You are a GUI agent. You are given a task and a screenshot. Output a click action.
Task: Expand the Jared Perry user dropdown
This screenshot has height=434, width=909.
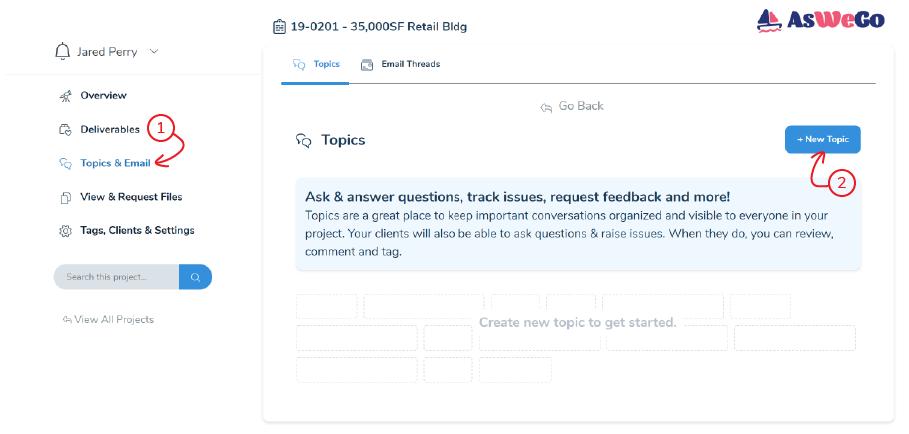pyautogui.click(x=154, y=52)
